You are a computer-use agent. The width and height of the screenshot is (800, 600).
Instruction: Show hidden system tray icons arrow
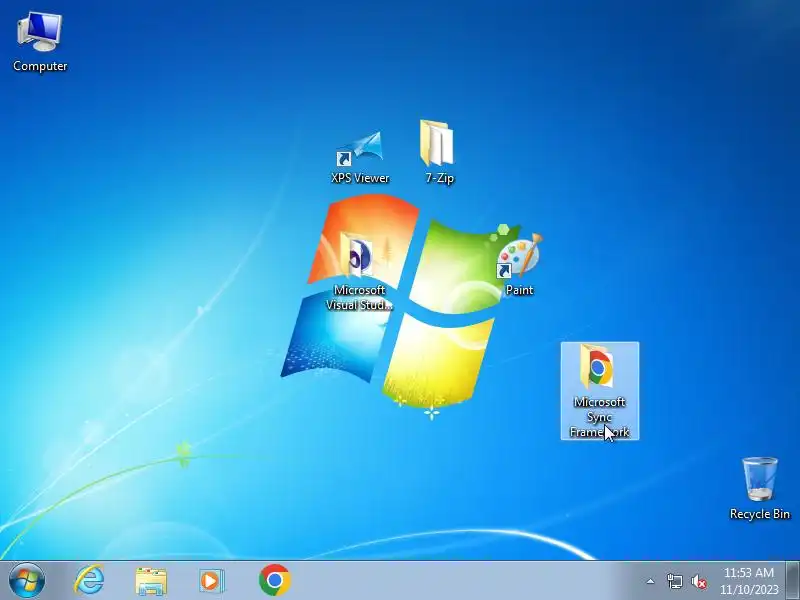(650, 581)
